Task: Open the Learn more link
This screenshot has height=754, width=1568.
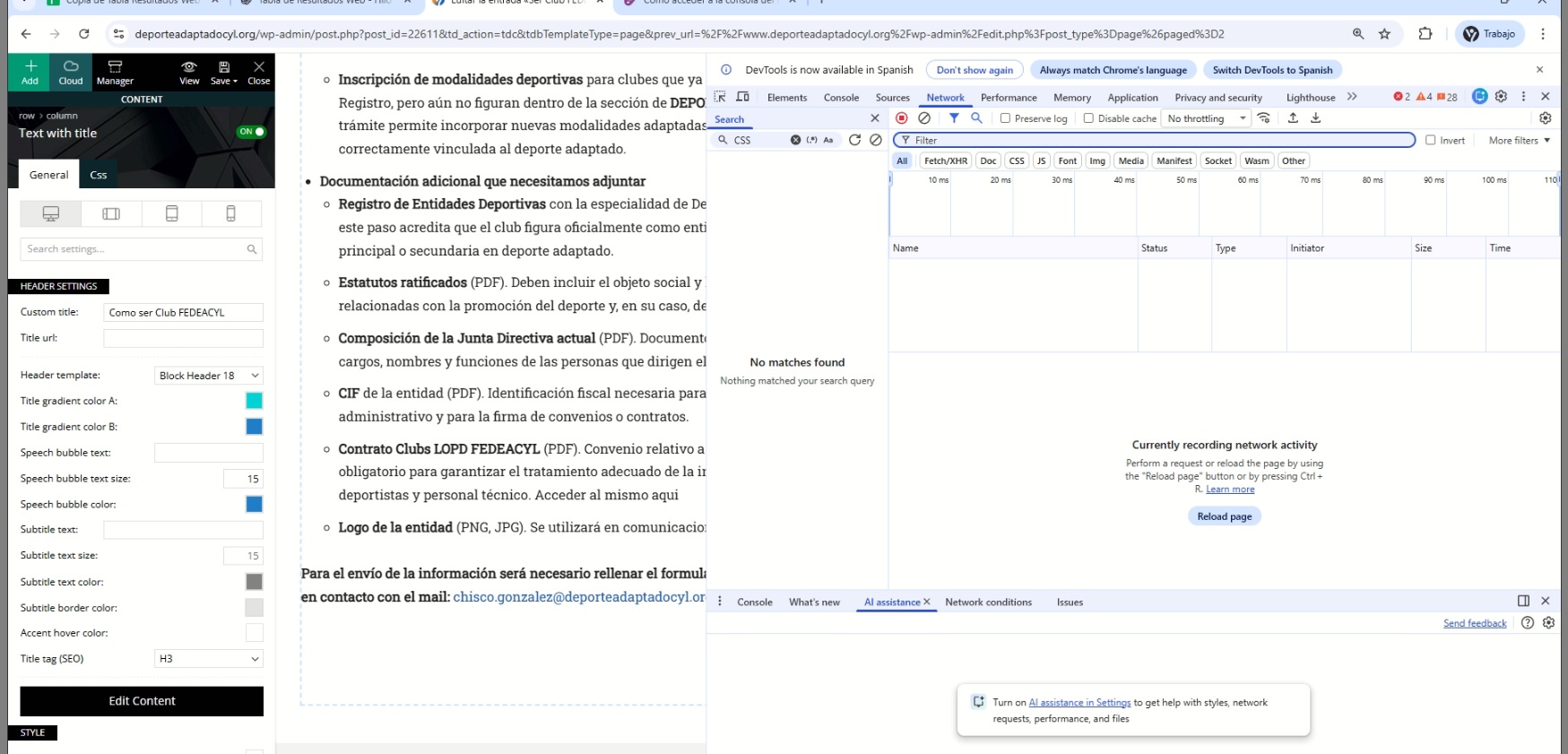Action: (1230, 490)
